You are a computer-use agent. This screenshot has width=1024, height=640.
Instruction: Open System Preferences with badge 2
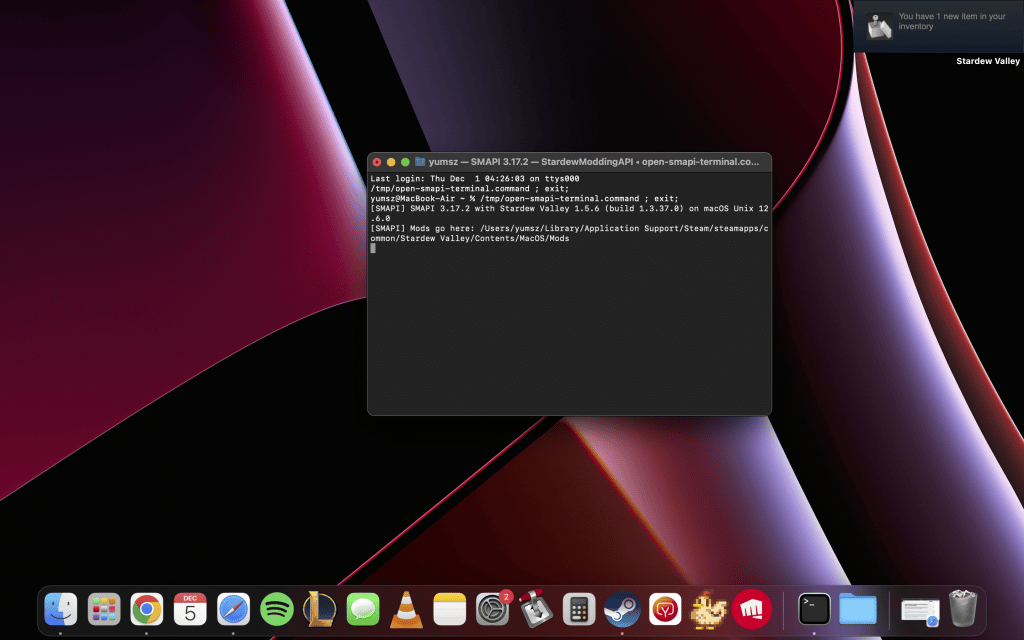tap(492, 609)
